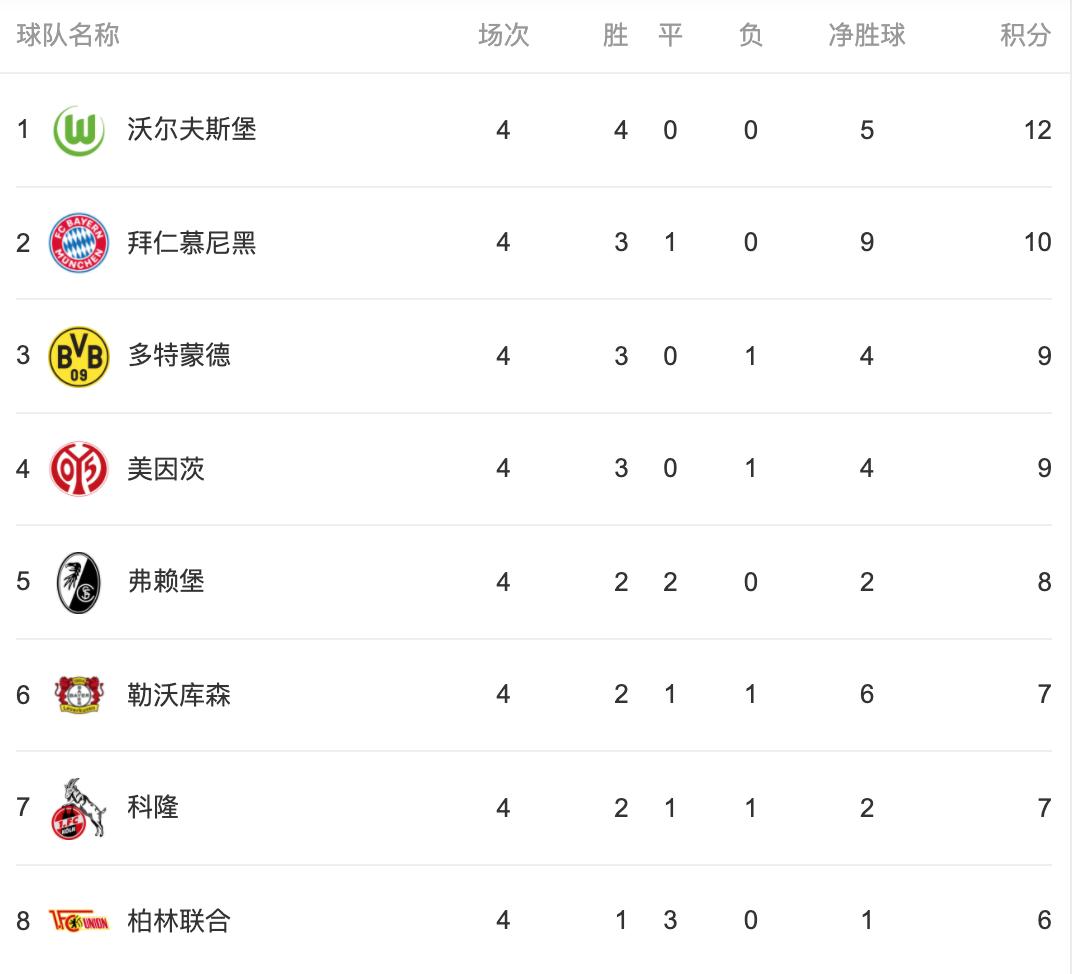Viewport: 1072px width, 974px height.
Task: Click the Wolfsburg club logo
Action: [79, 130]
